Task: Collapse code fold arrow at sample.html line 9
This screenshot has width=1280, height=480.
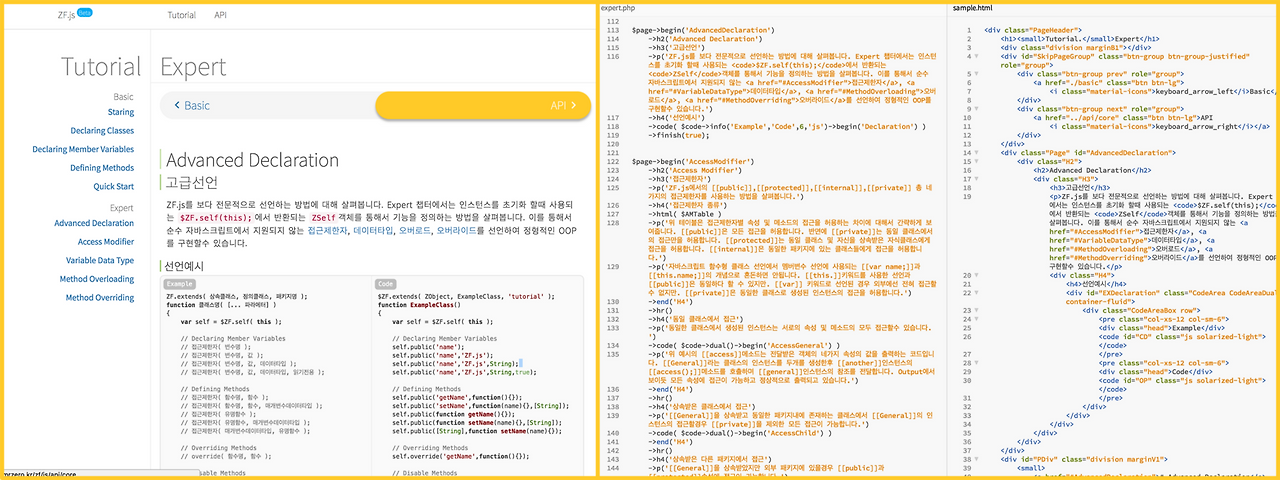Action: pos(975,110)
